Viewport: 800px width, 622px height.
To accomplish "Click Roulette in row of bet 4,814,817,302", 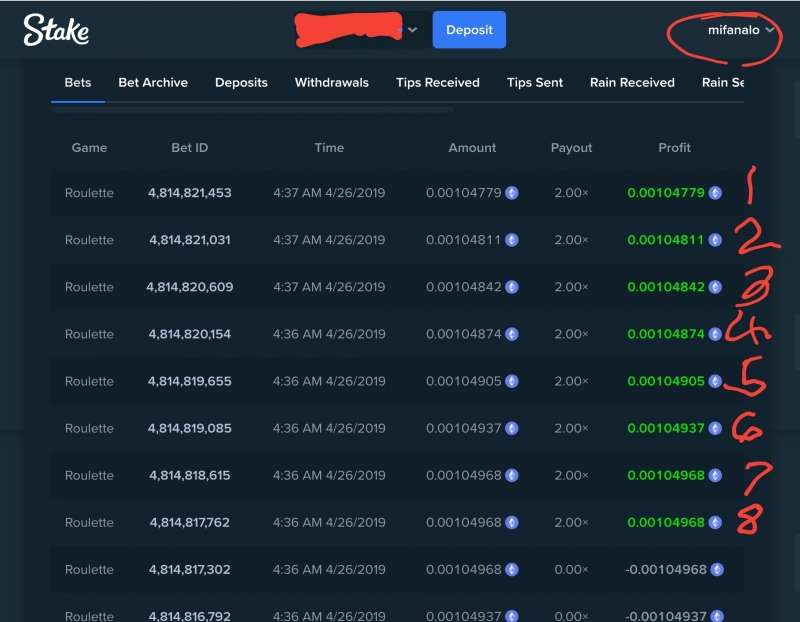I will coord(89,569).
